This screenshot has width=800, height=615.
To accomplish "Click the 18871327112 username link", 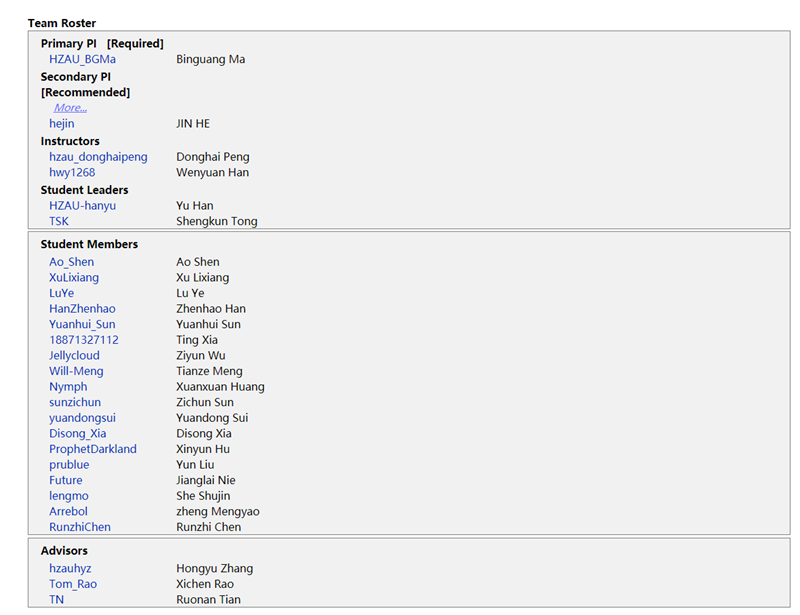I will pos(84,340).
